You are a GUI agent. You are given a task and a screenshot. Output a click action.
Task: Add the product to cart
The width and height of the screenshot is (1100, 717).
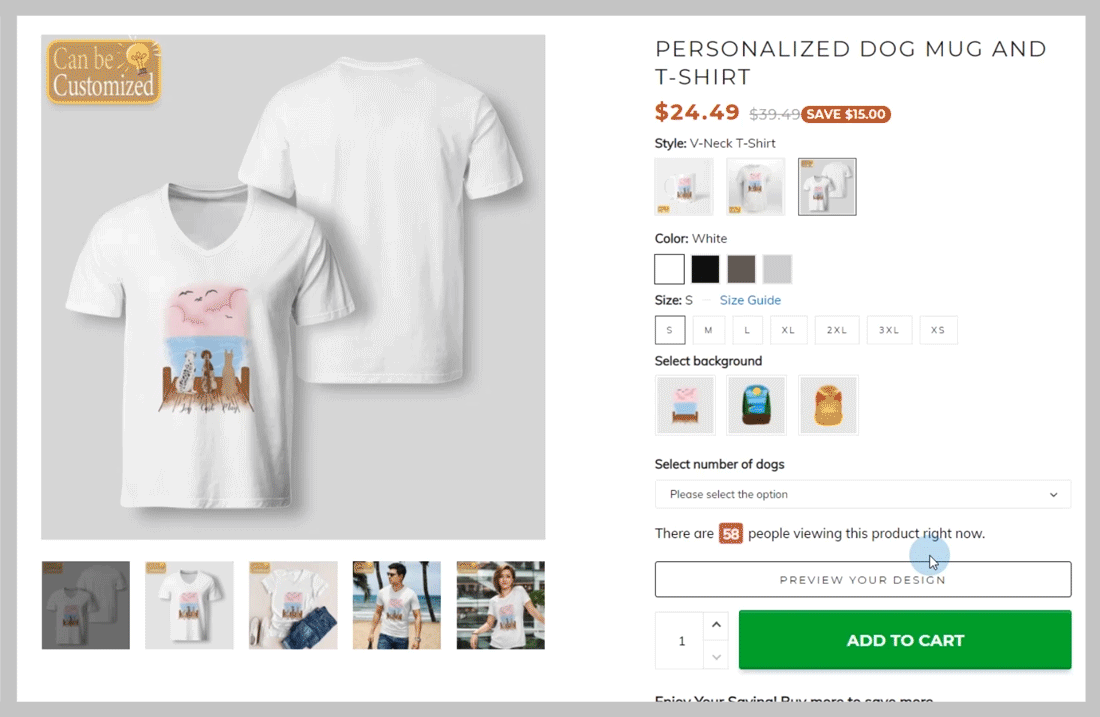coord(905,640)
